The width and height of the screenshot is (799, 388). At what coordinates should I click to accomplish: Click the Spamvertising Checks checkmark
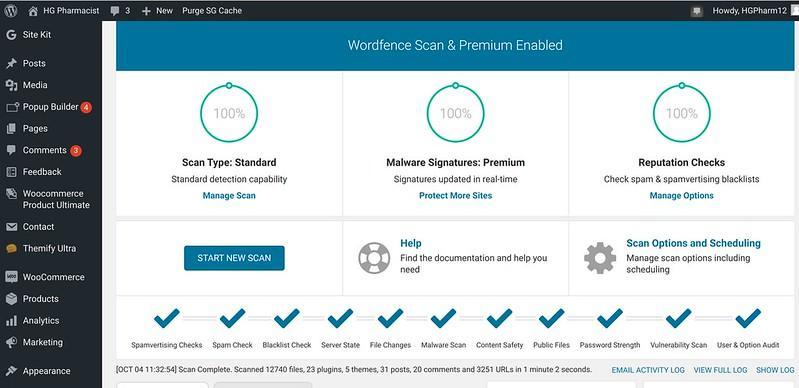coord(167,319)
